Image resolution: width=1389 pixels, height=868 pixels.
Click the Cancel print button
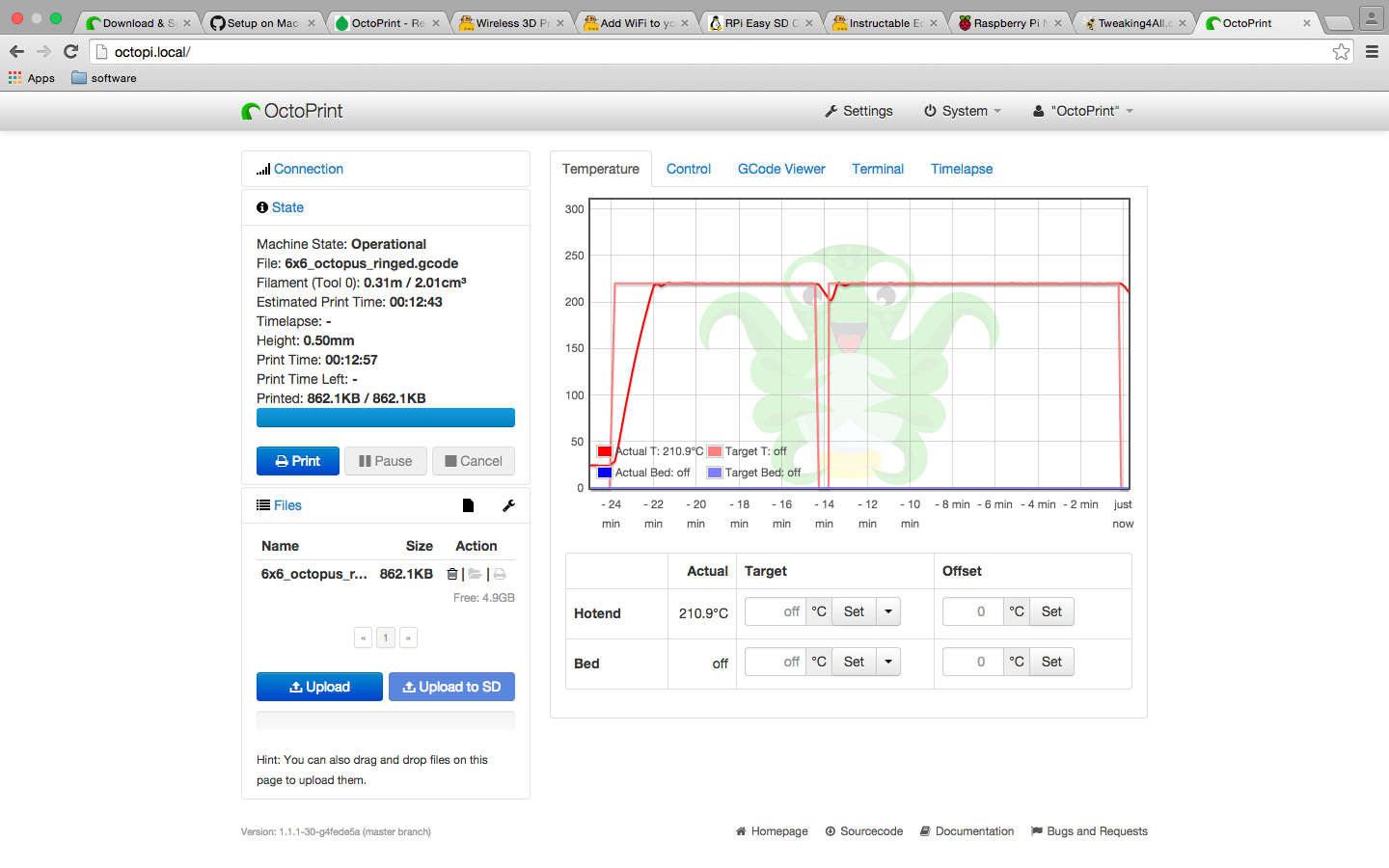pyautogui.click(x=474, y=461)
